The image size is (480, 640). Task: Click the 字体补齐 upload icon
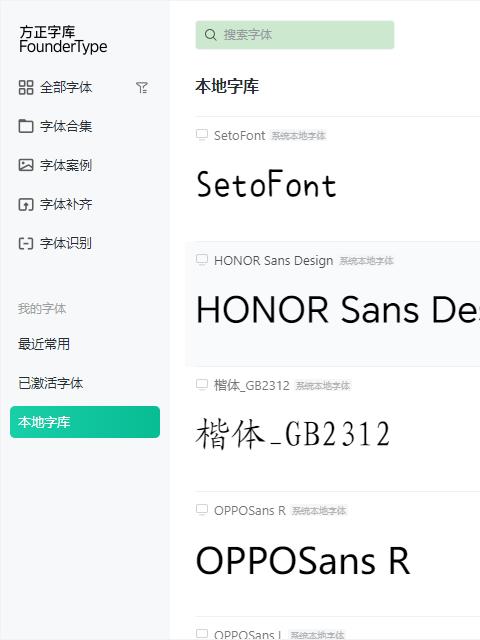coord(26,204)
